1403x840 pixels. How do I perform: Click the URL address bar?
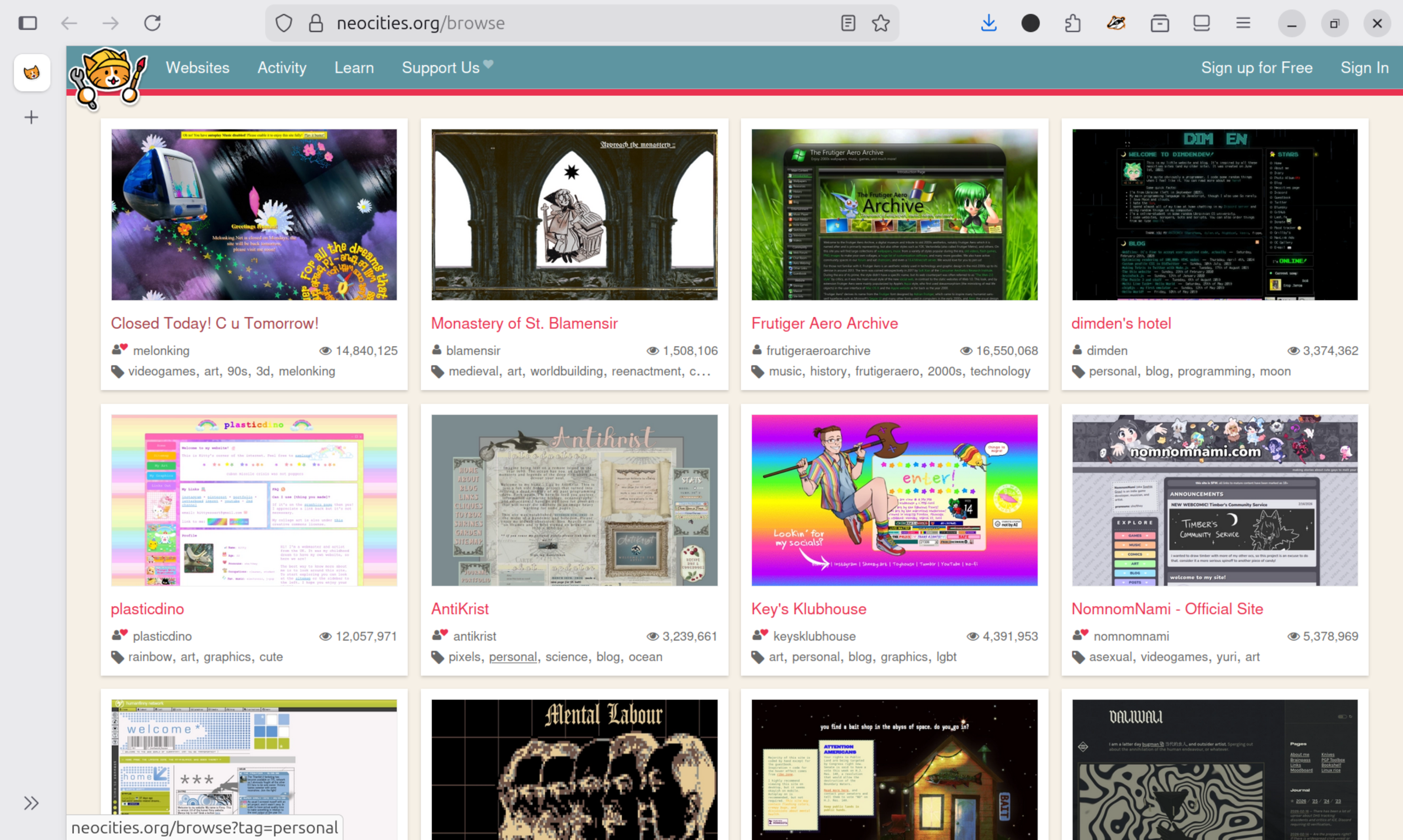(x=582, y=23)
